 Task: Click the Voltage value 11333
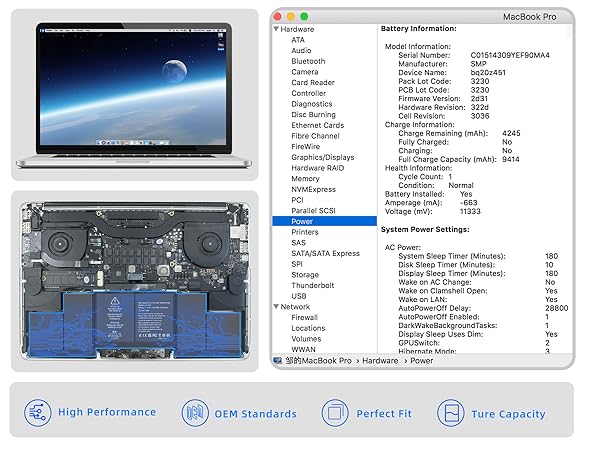[470, 211]
